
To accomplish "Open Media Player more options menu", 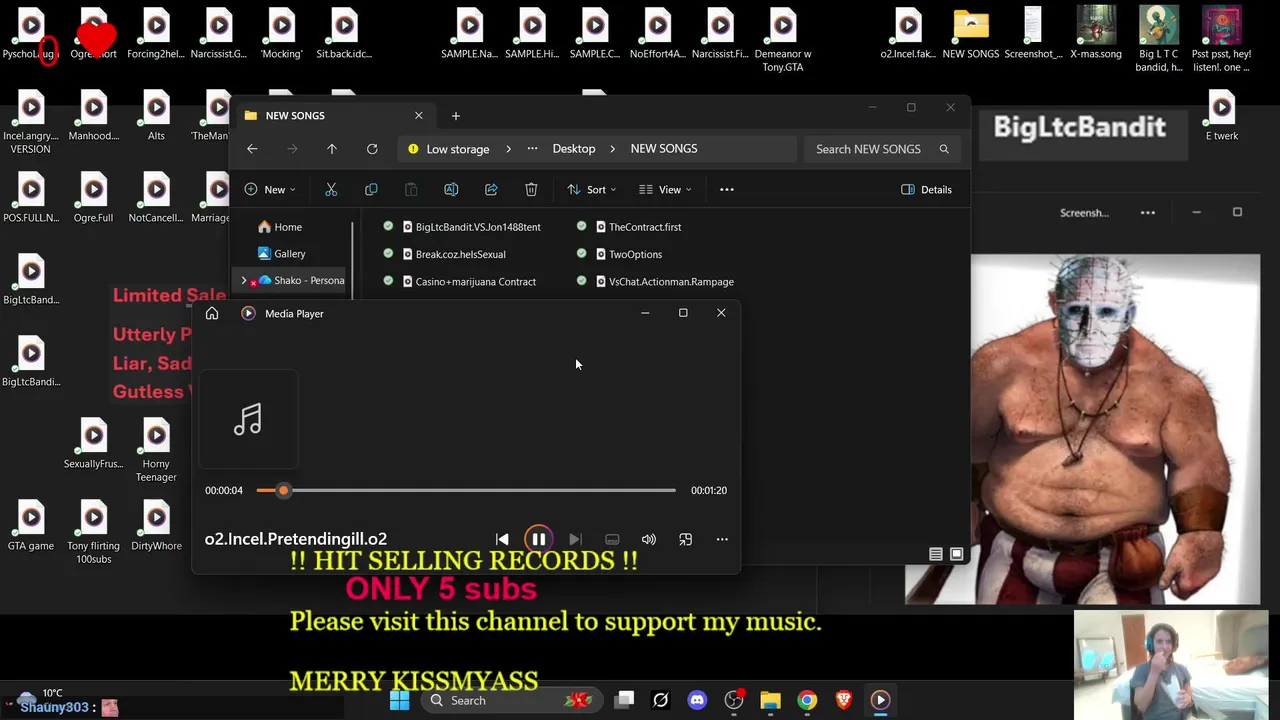I will 722,539.
